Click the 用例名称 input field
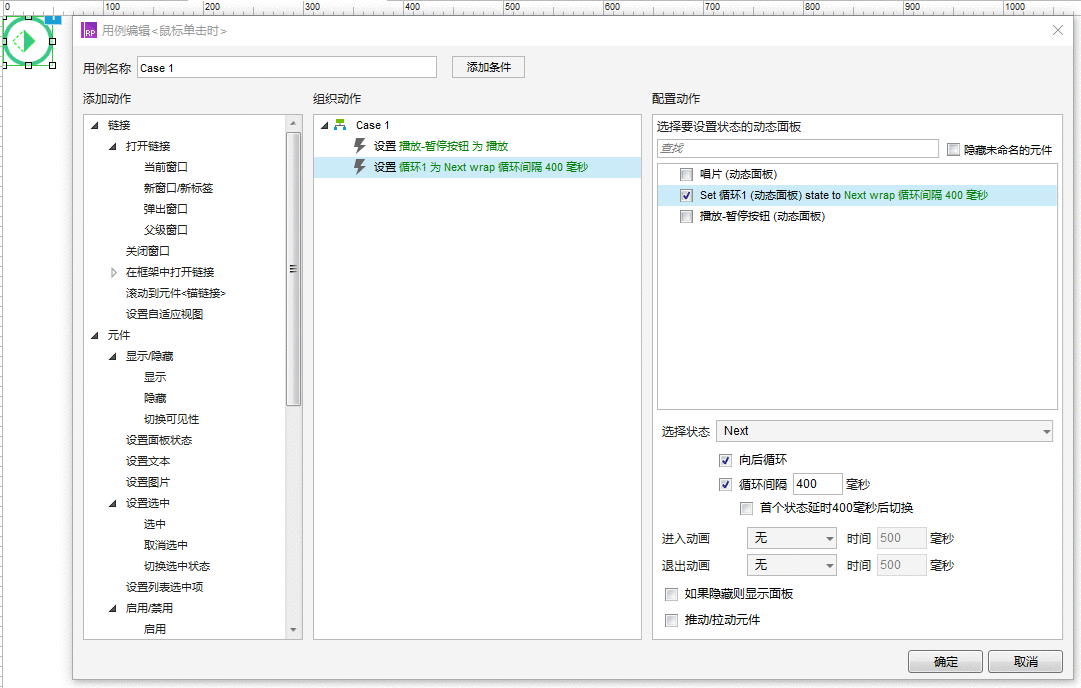 pos(287,68)
